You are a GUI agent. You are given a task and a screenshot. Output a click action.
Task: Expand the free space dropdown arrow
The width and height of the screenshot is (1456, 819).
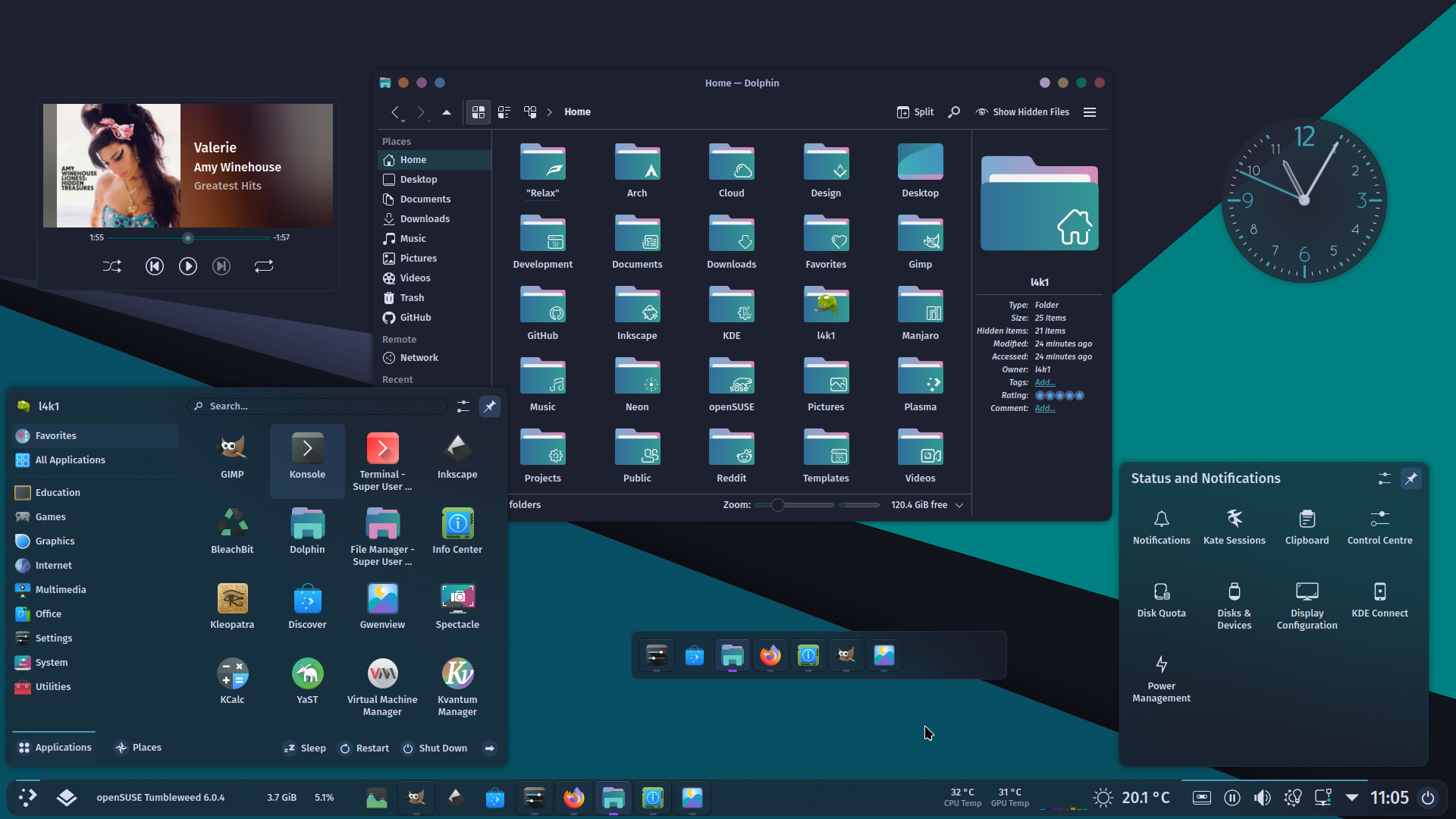pyautogui.click(x=959, y=505)
